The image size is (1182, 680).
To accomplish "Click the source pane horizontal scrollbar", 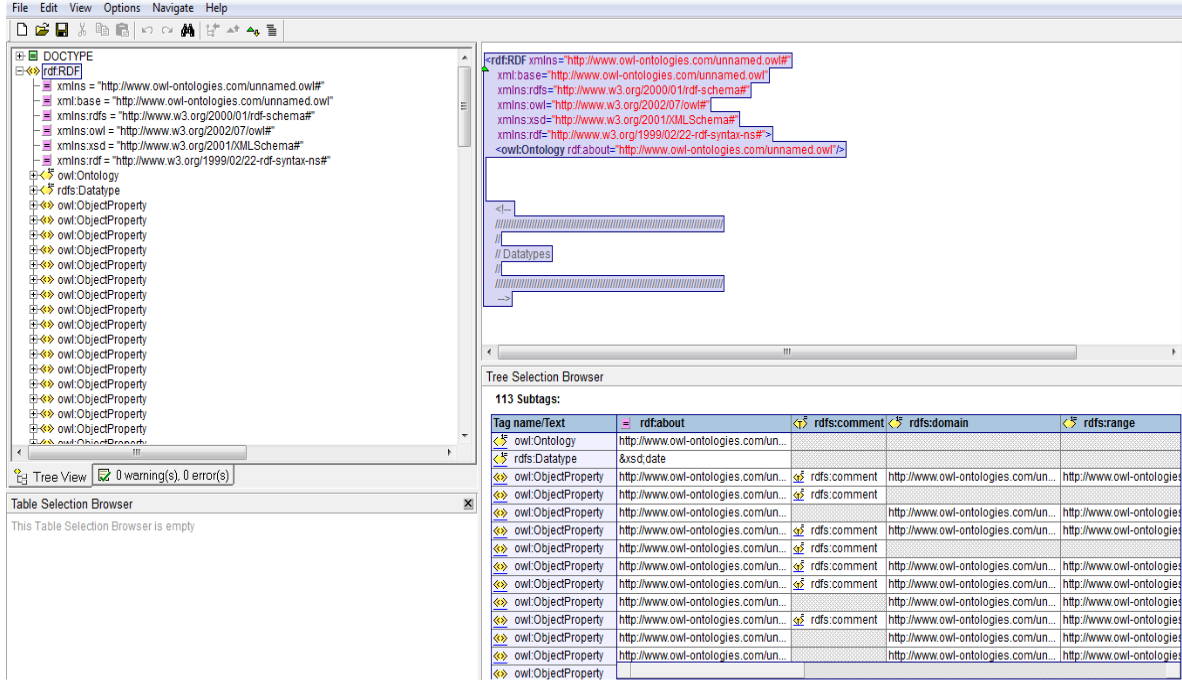I will coord(787,352).
